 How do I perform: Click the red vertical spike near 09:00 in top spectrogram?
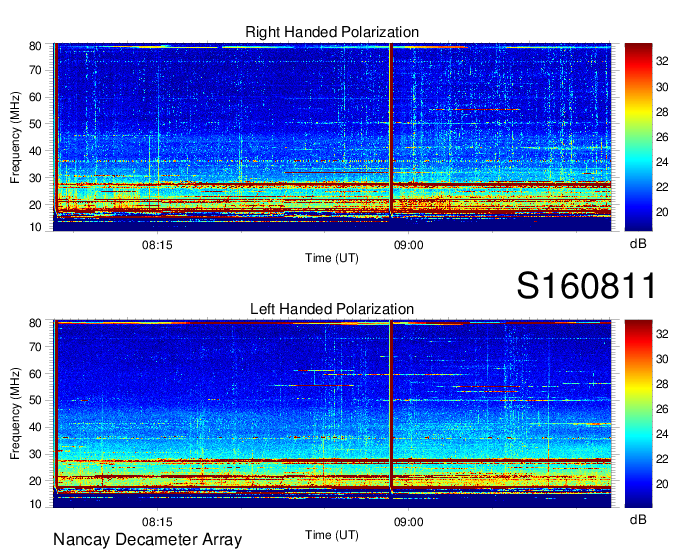coord(391,129)
